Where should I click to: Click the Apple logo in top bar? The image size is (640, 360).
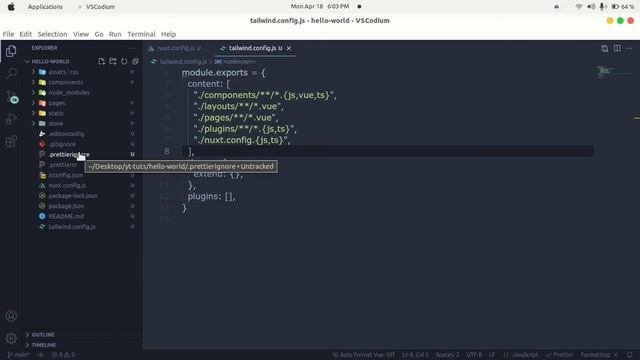pyautogui.click(x=11, y=7)
